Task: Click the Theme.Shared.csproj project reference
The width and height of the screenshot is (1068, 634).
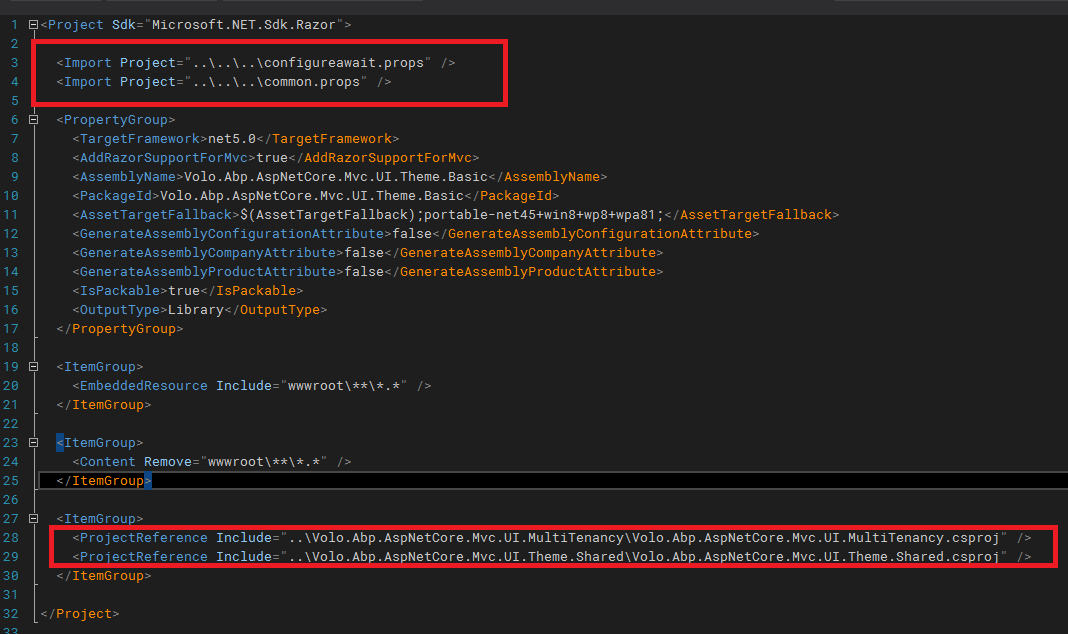Action: (644, 558)
